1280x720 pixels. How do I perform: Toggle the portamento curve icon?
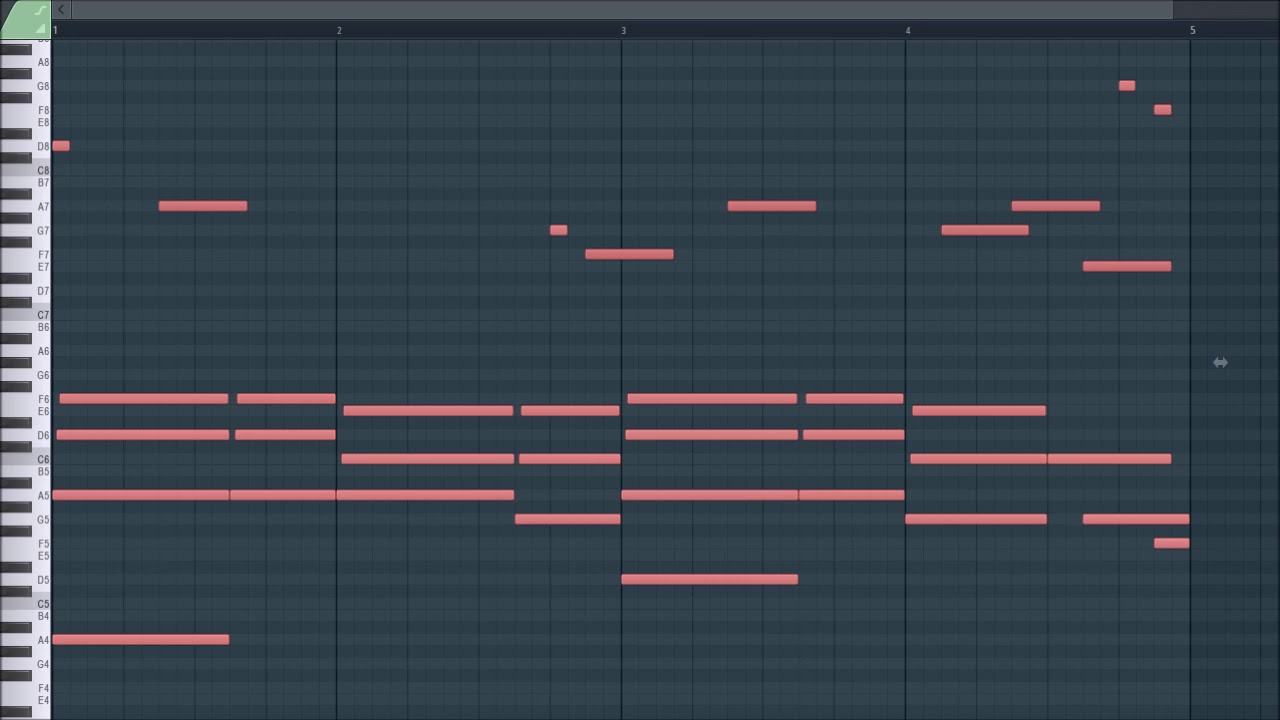(x=40, y=10)
